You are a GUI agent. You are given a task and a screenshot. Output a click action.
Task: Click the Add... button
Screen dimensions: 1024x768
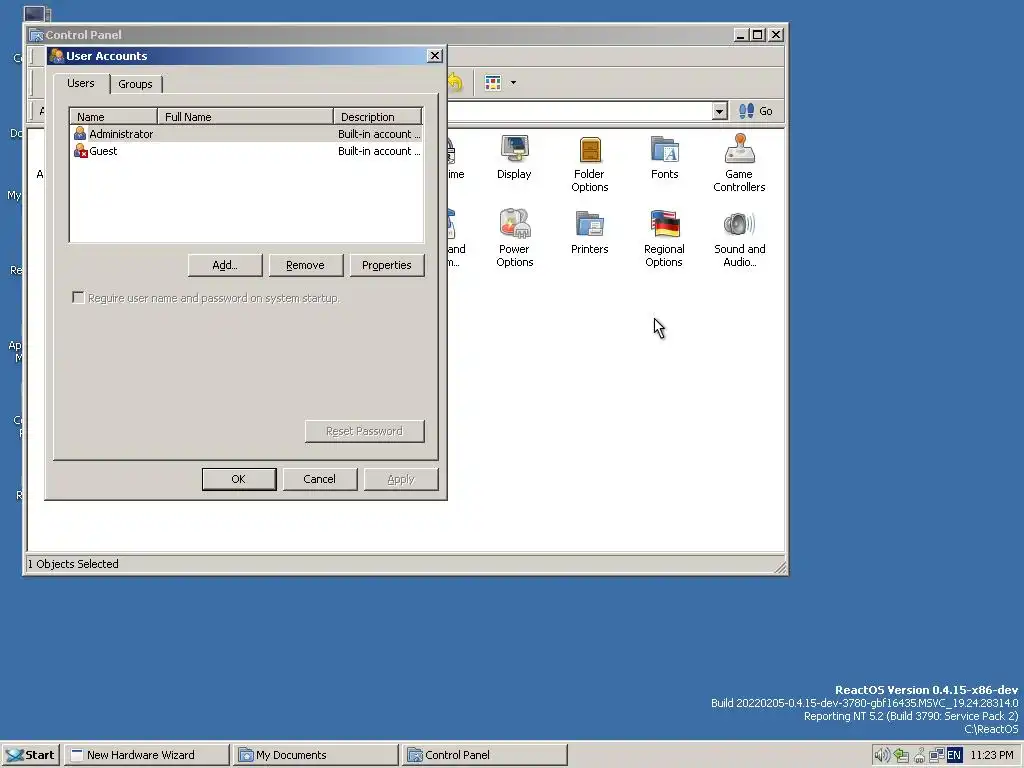click(x=225, y=265)
